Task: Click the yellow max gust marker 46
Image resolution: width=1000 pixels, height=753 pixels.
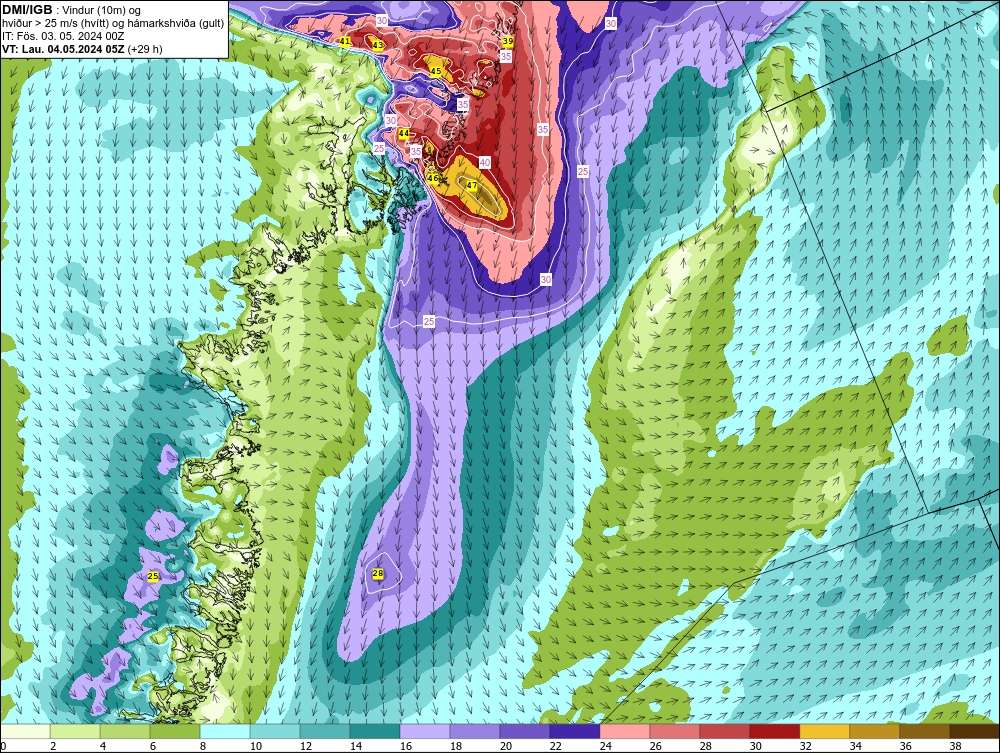Action: (x=432, y=178)
